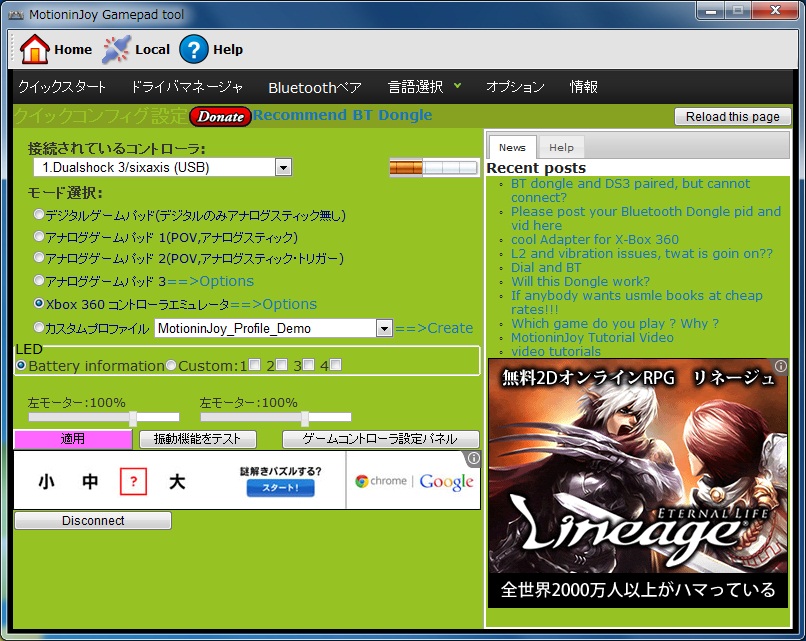
Task: Open ゲームコントローラ設定パネル button
Action: coord(380,439)
